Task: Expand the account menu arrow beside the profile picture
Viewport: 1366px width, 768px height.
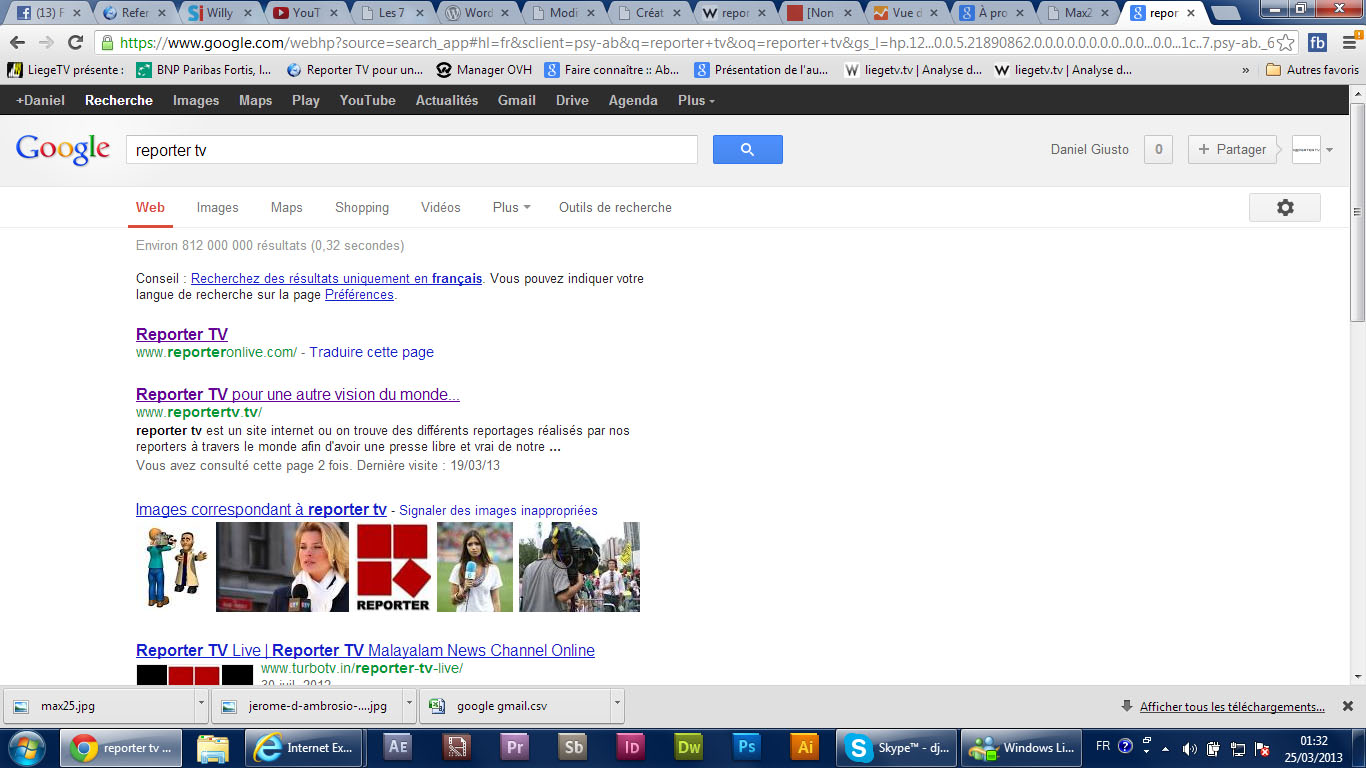Action: tap(1329, 150)
